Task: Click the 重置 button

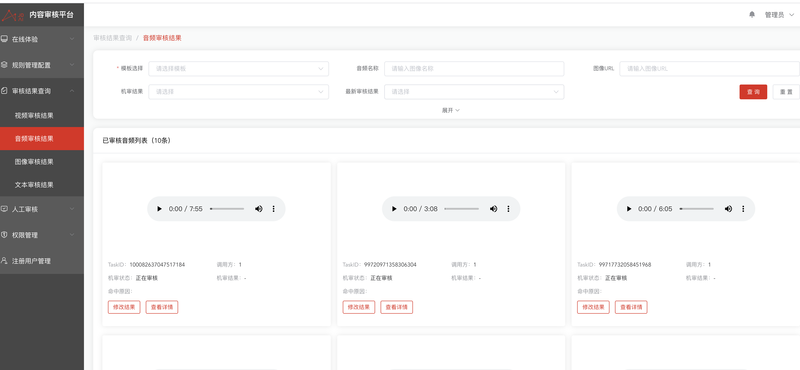Action: click(786, 92)
